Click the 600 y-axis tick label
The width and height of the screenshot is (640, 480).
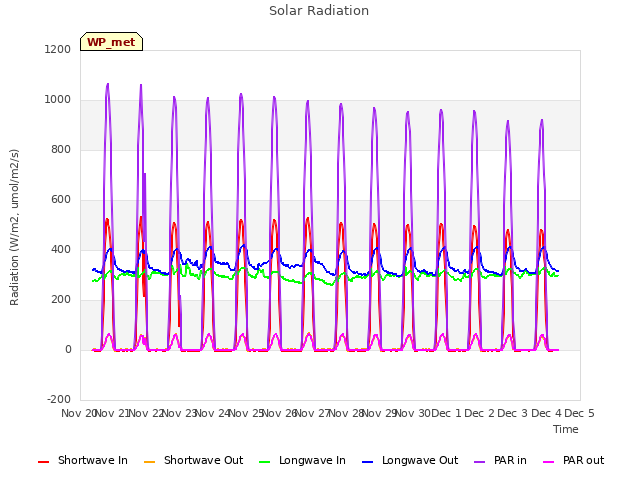click(x=61, y=200)
